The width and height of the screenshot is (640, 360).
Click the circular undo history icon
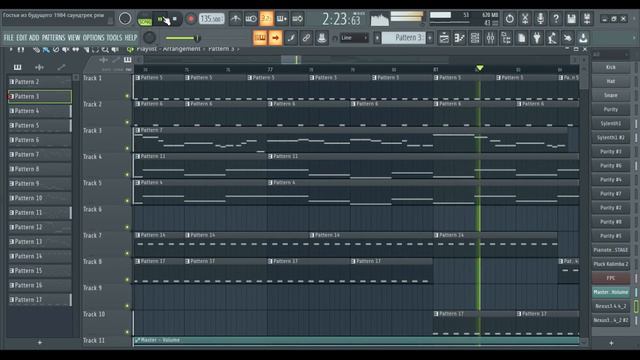(x=509, y=19)
